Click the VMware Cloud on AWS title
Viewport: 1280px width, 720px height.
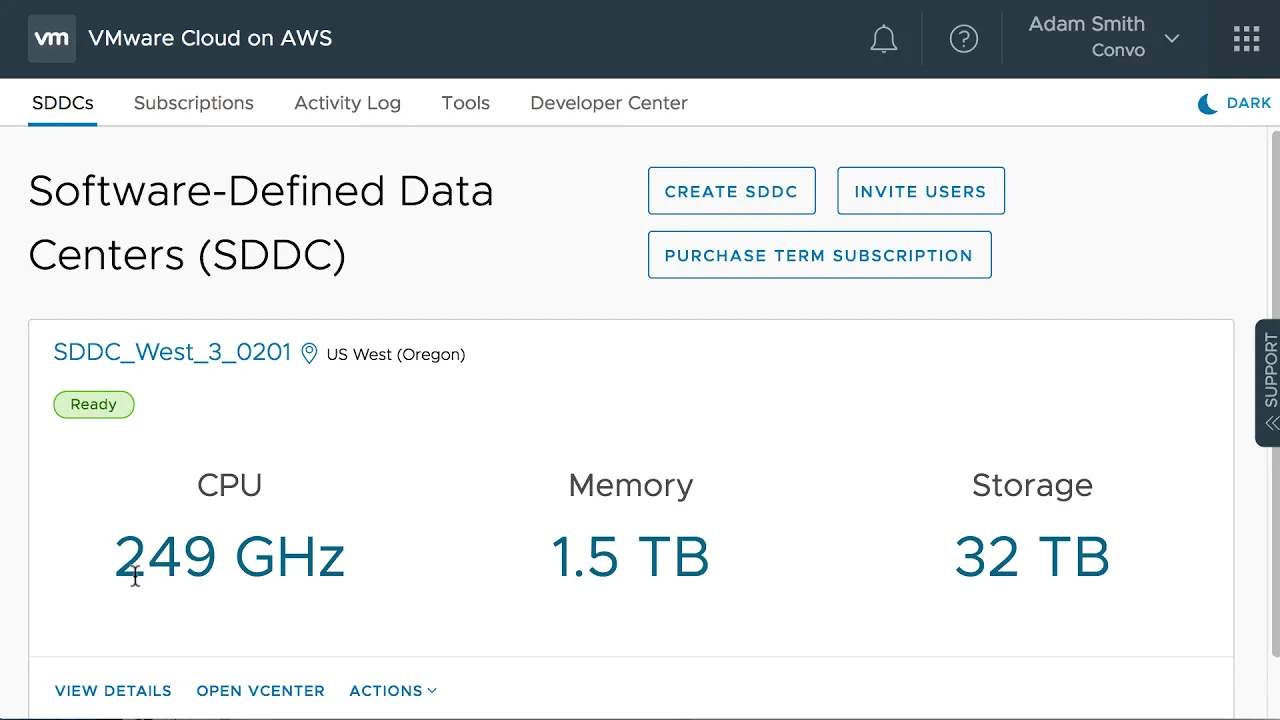pyautogui.click(x=210, y=38)
